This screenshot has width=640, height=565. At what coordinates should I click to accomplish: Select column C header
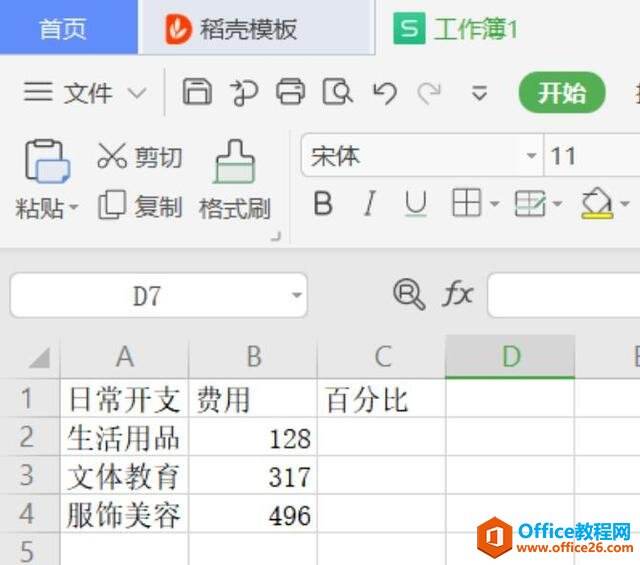pyautogui.click(x=382, y=357)
